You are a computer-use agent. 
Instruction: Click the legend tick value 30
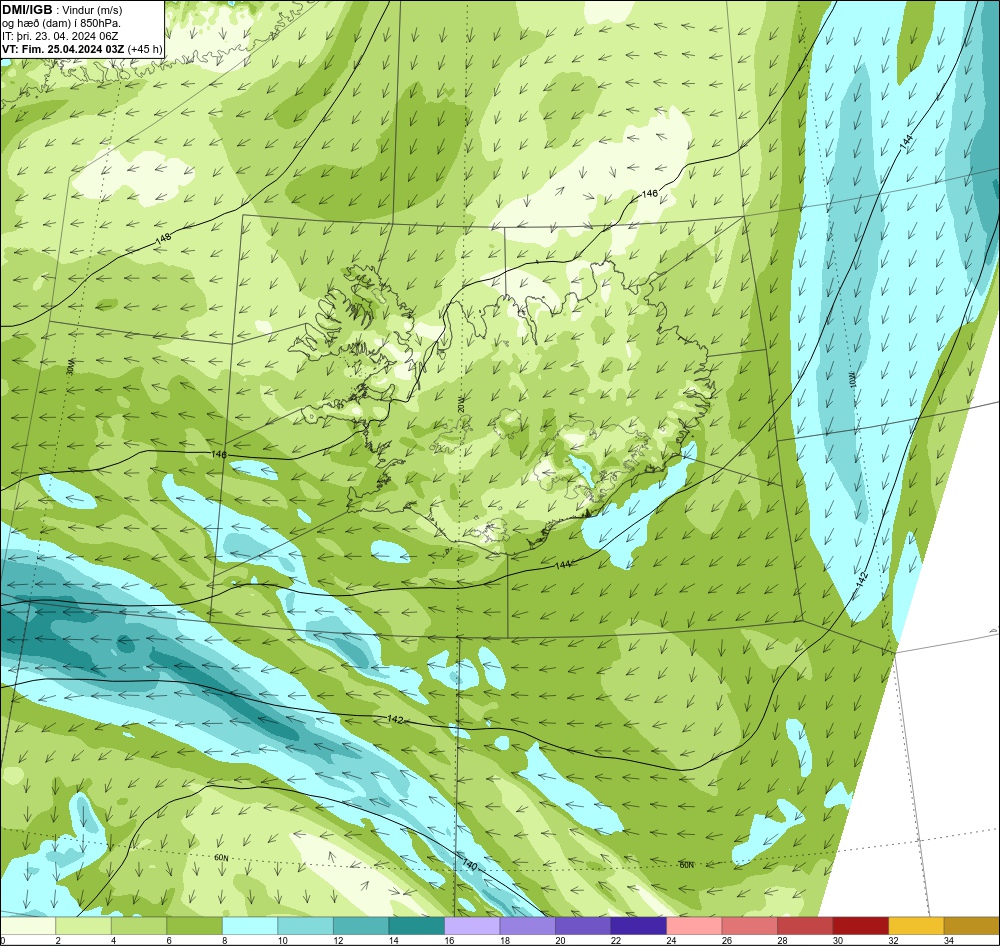point(837,940)
